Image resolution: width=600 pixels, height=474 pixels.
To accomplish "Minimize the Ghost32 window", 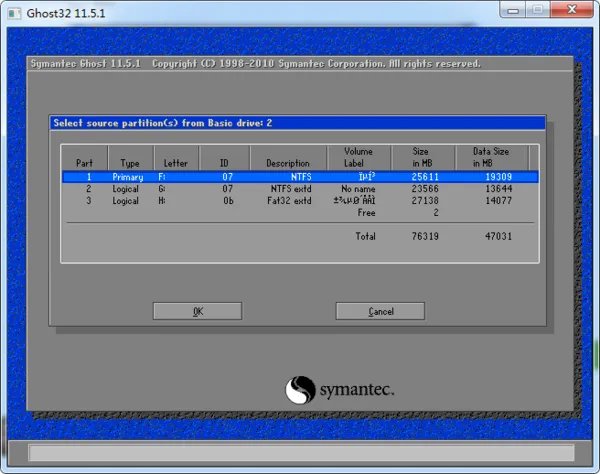I will (511, 11).
